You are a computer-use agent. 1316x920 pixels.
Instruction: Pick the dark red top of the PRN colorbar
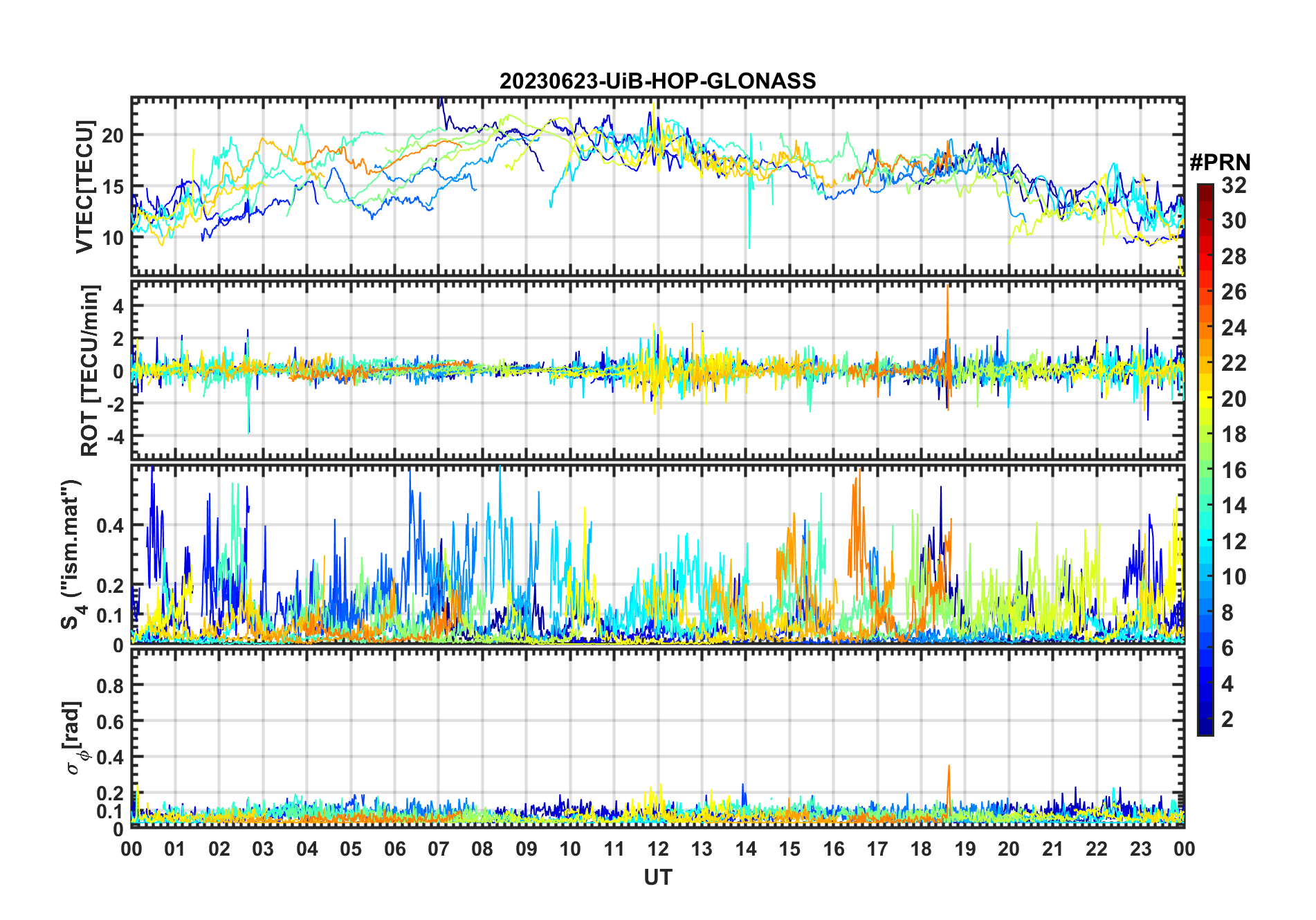coord(1205,188)
